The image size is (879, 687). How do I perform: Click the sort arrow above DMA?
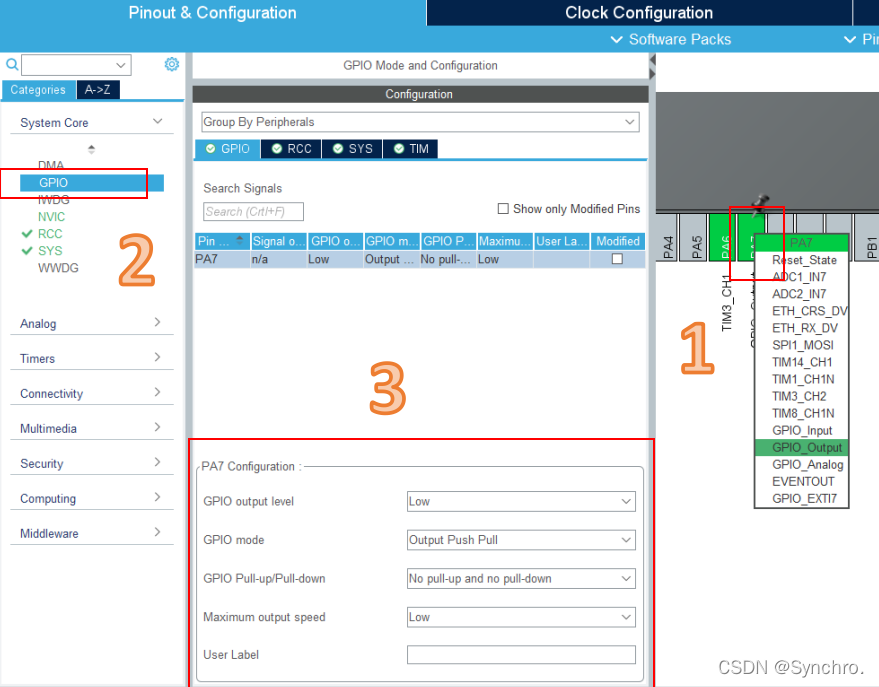91,149
